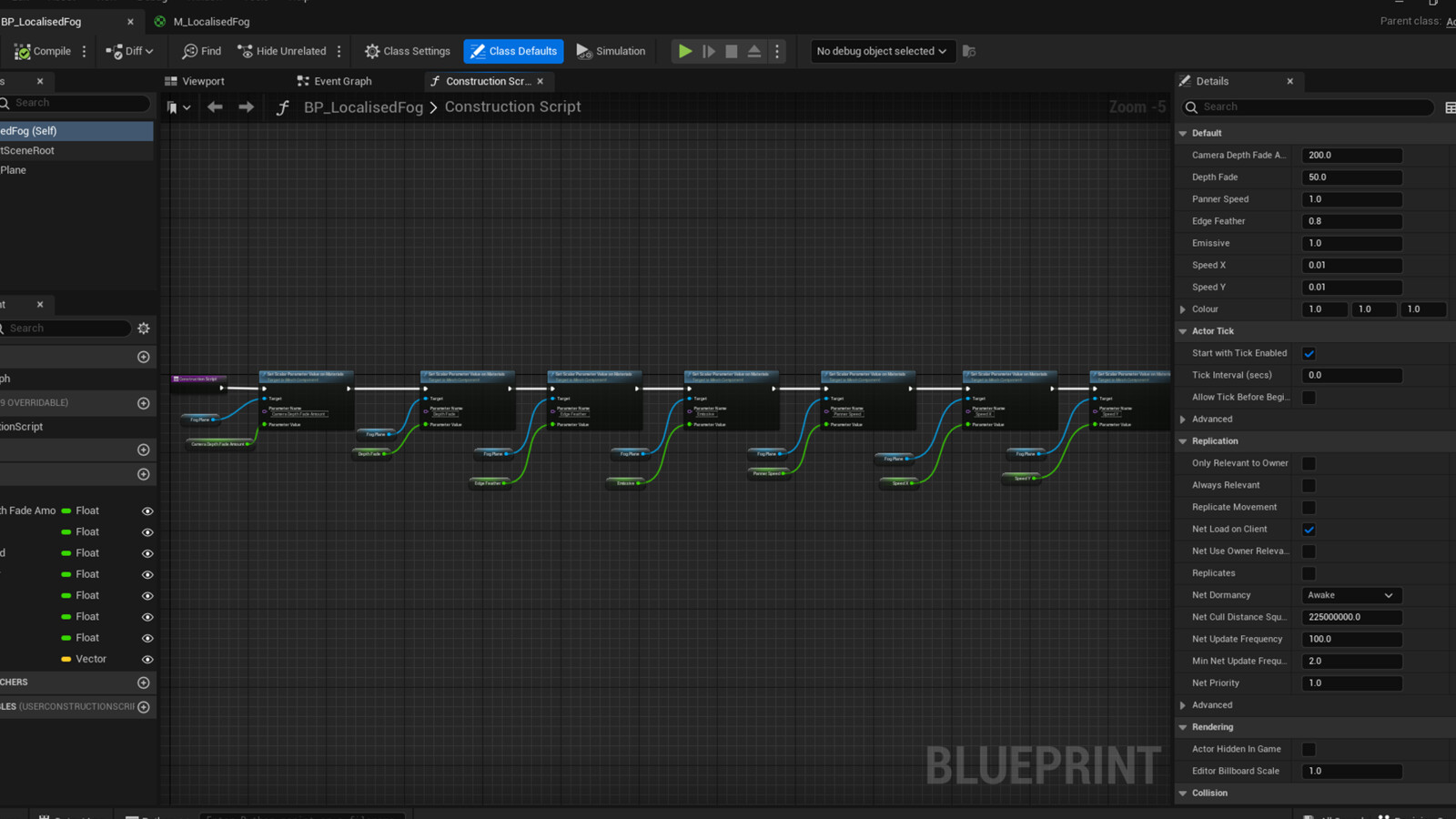
Task: Collapse the Replication section in Details
Action: tap(1182, 441)
